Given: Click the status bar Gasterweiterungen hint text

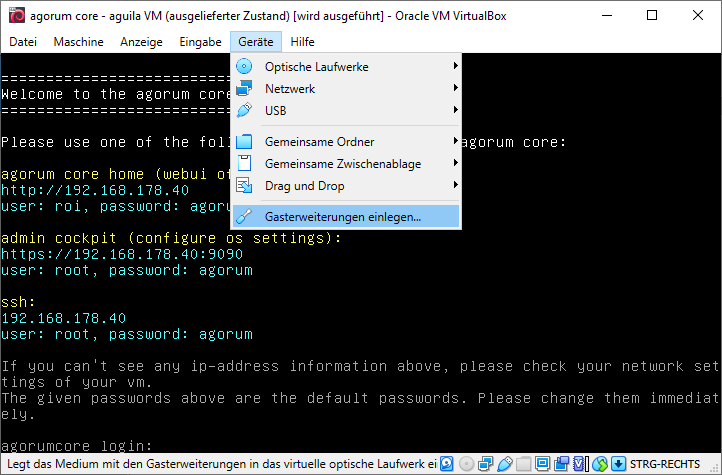Looking at the screenshot, I should [x=222, y=464].
